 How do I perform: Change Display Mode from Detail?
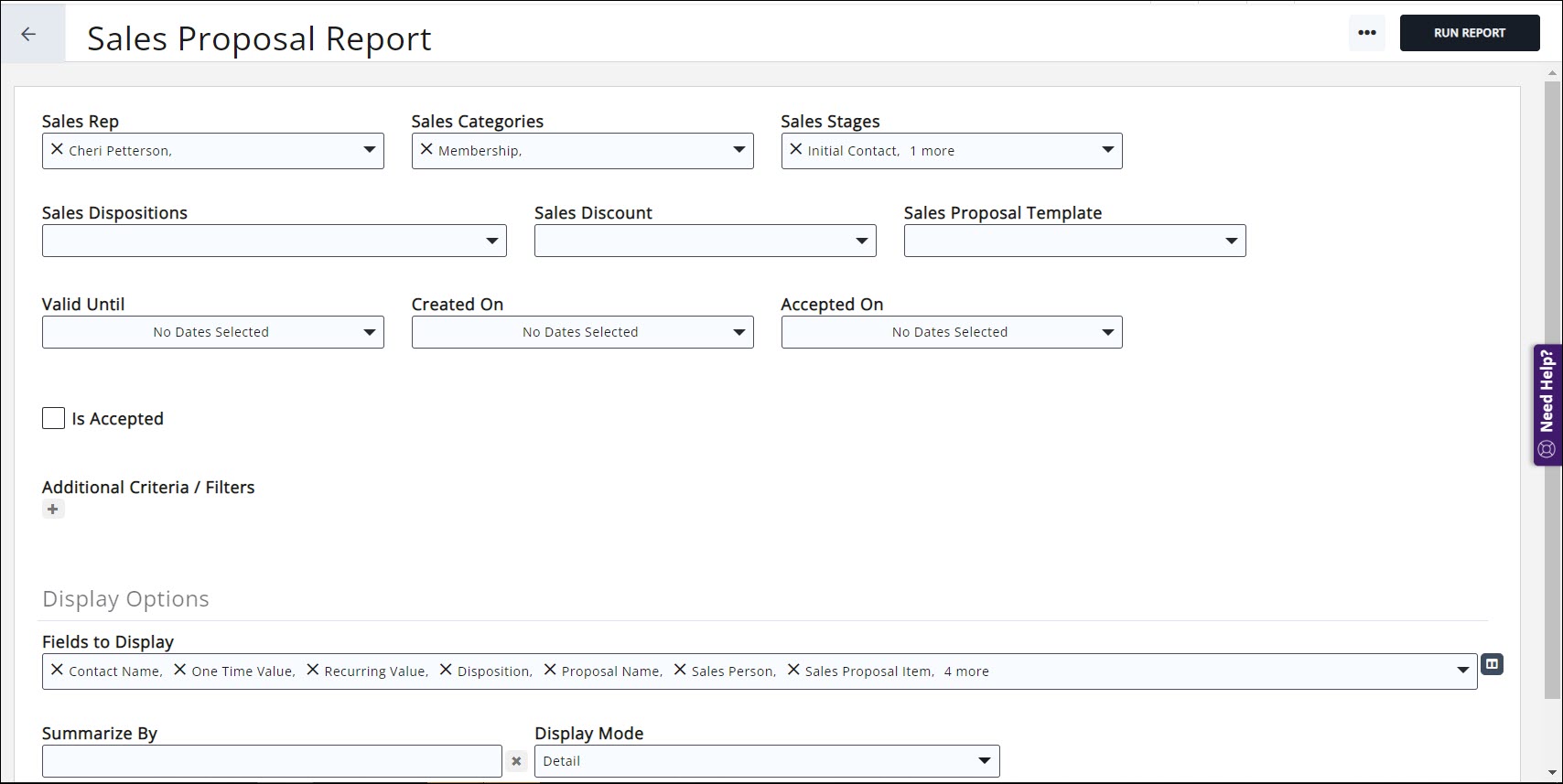click(766, 761)
